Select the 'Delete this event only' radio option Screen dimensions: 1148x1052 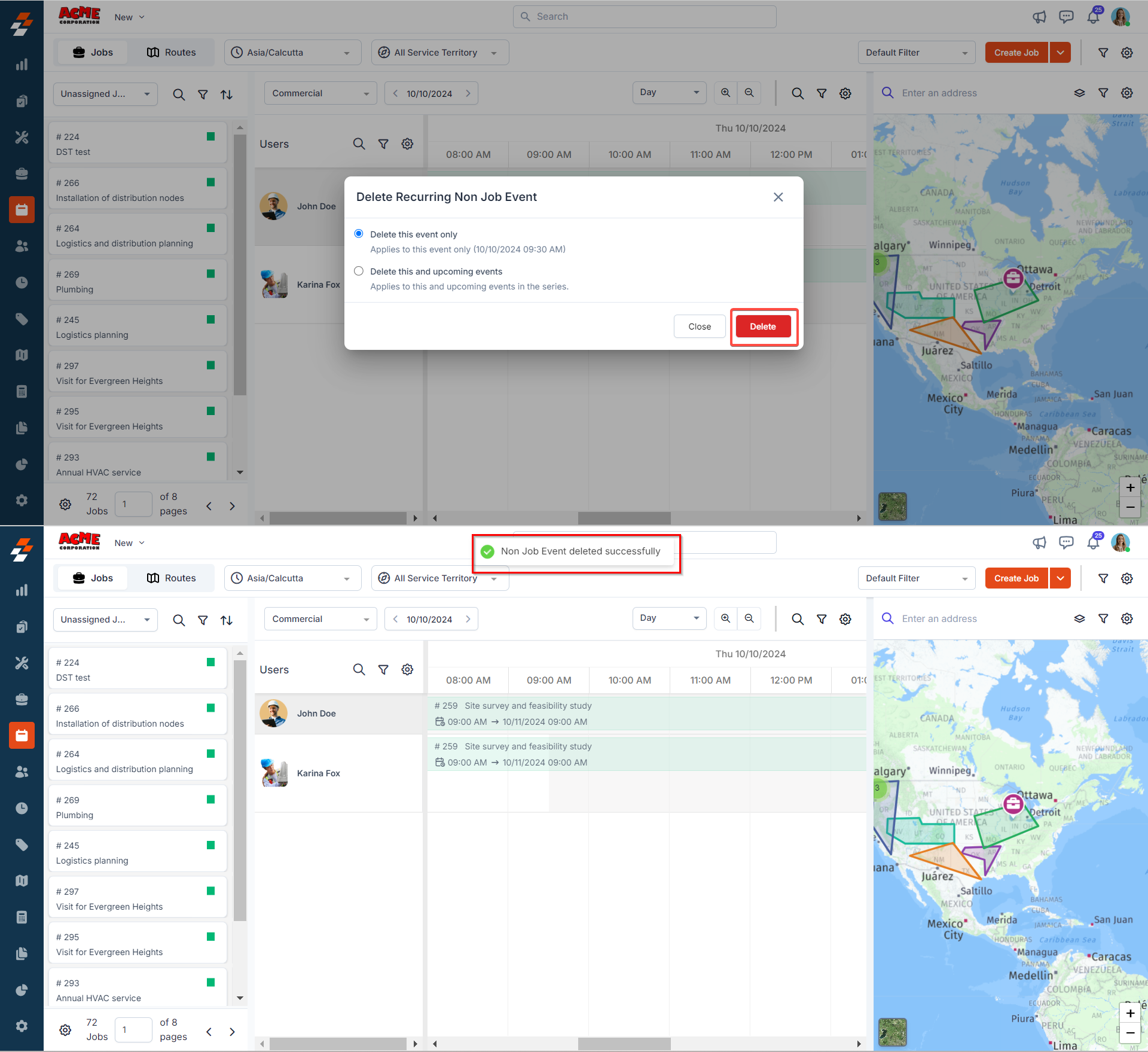[359, 234]
